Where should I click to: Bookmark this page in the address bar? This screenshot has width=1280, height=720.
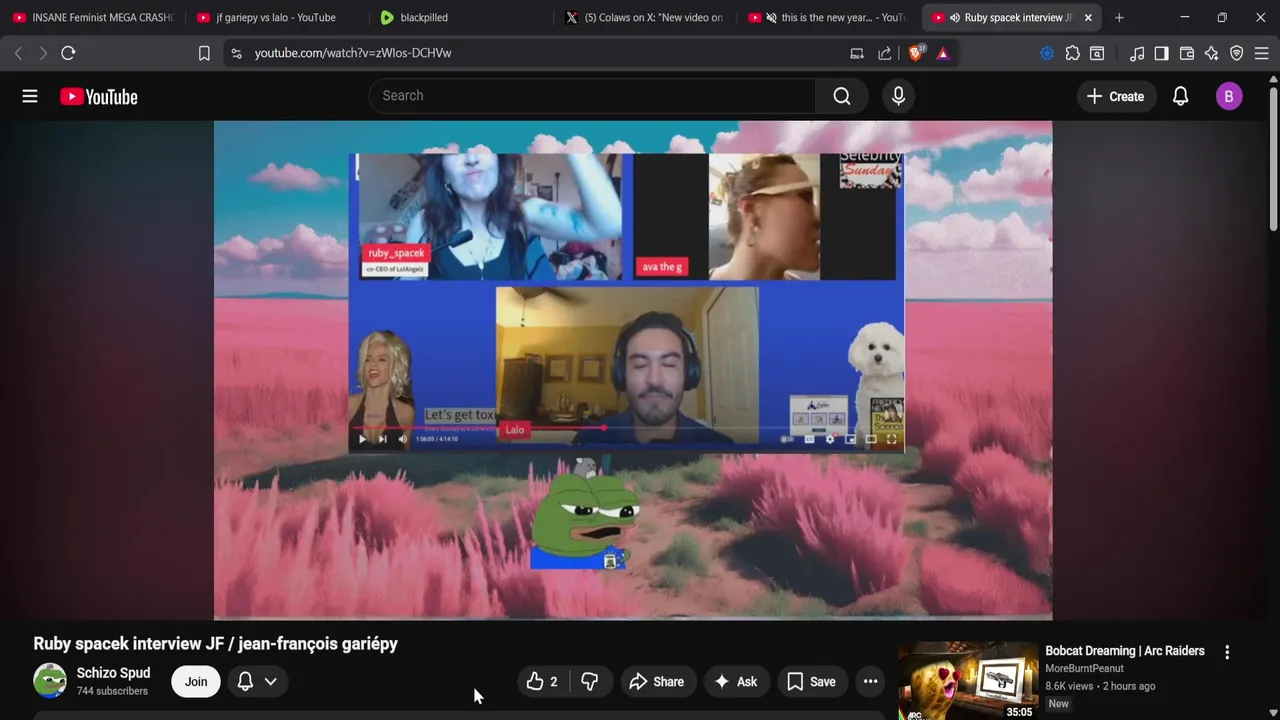(x=204, y=53)
